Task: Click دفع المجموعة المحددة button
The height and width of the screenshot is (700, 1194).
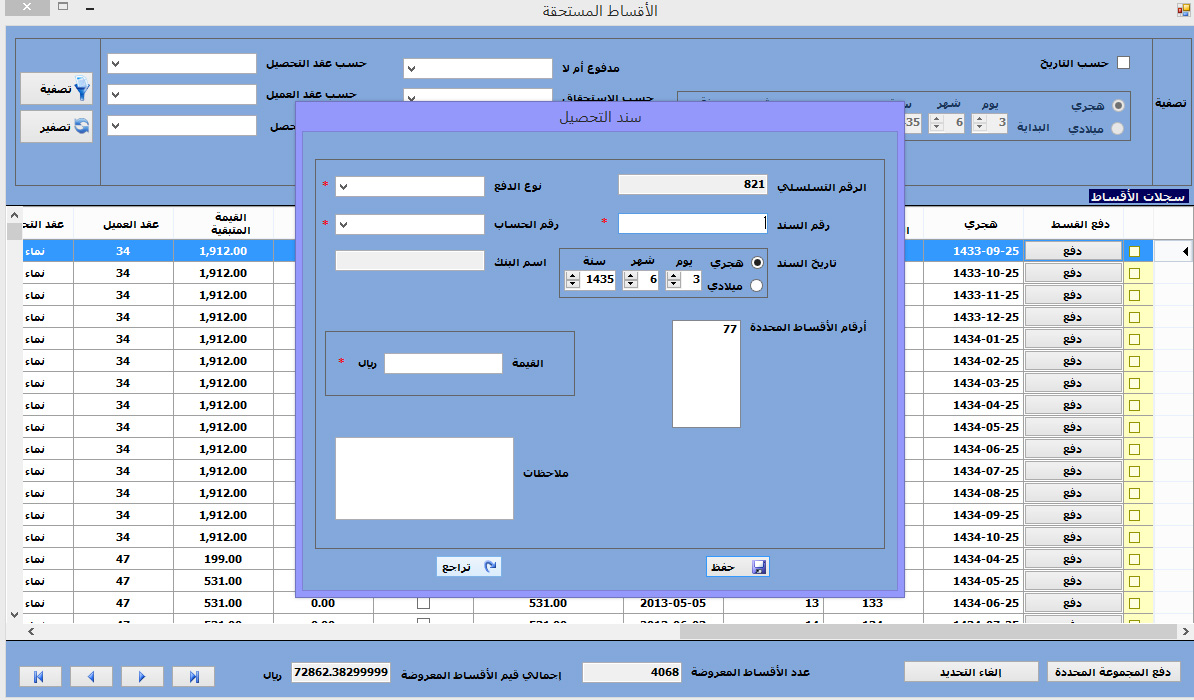Action: tap(1113, 671)
